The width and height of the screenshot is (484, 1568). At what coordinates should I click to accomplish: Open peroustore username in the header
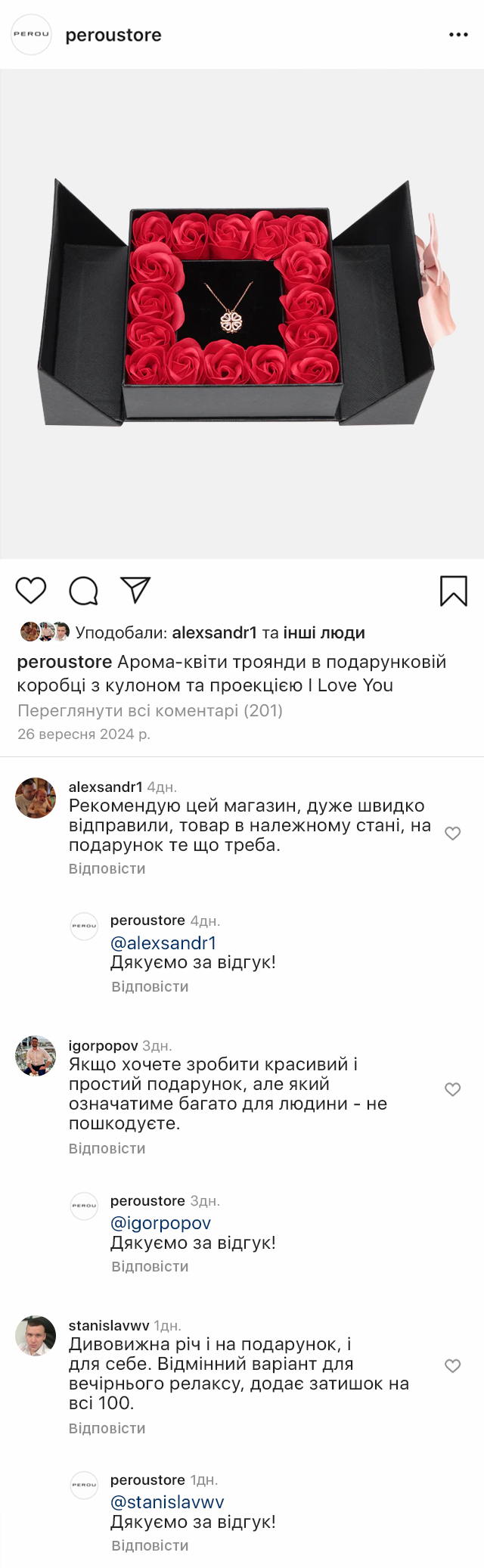(x=113, y=35)
